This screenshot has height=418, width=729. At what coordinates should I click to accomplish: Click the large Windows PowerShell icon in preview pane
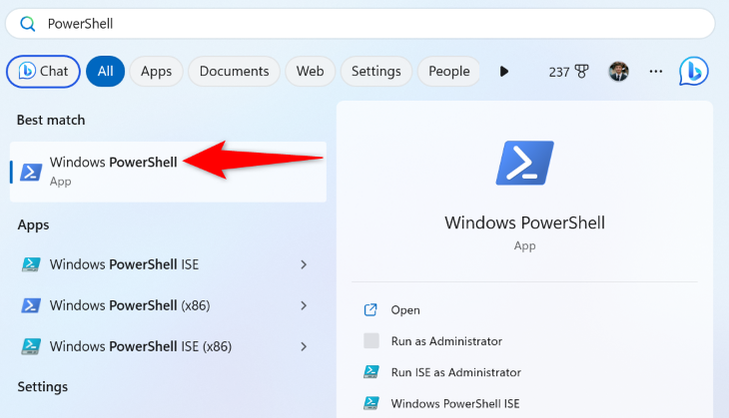click(524, 163)
